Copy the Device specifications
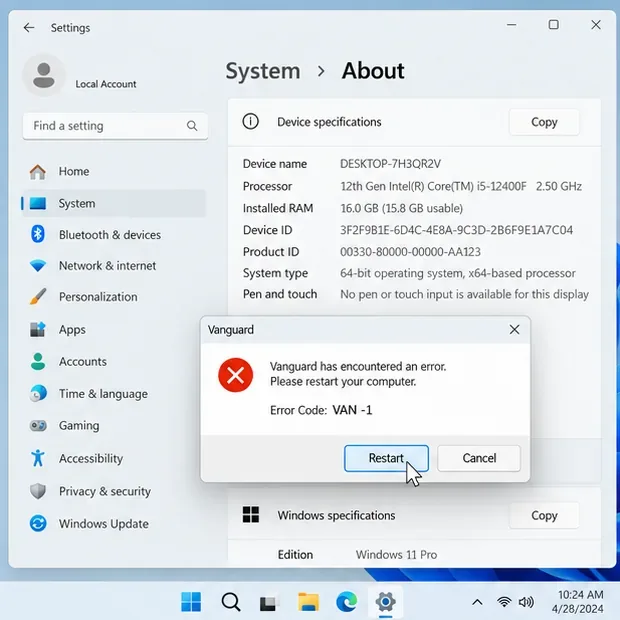The image size is (620, 620). click(544, 122)
